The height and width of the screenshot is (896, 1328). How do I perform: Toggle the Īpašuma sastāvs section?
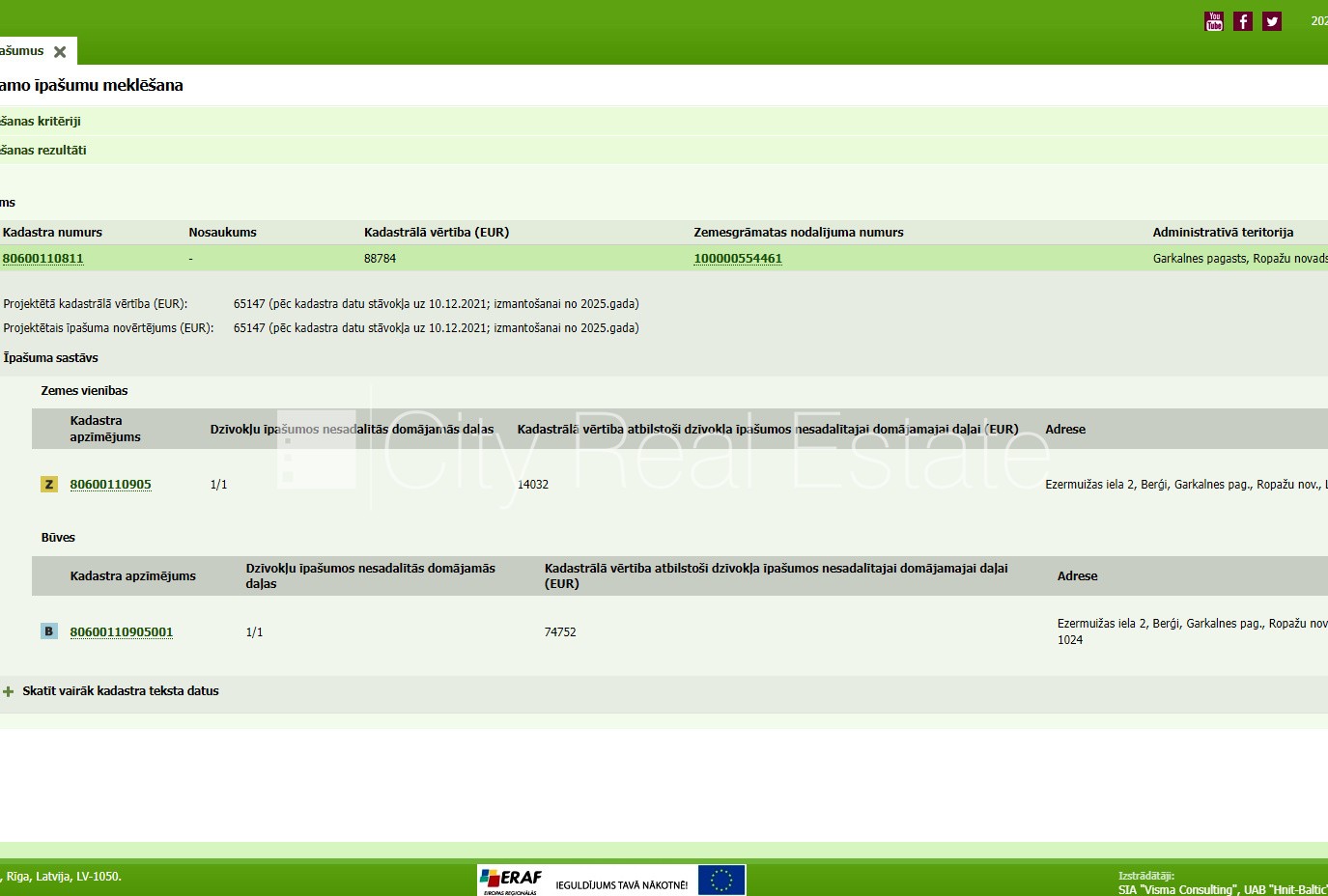point(50,358)
